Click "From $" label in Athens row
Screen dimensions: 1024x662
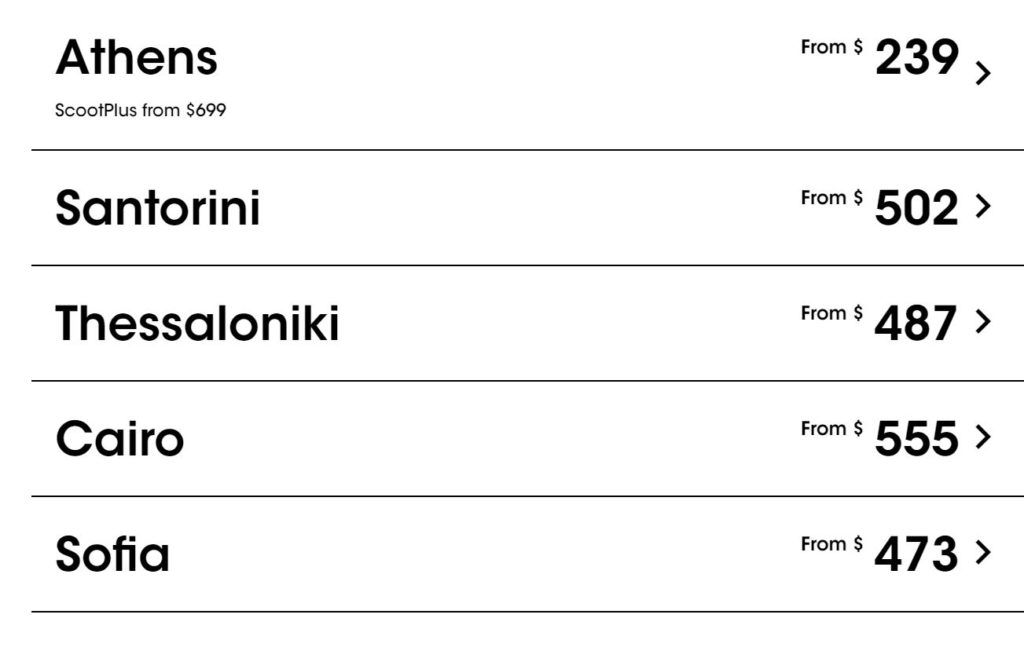pyautogui.click(x=831, y=47)
